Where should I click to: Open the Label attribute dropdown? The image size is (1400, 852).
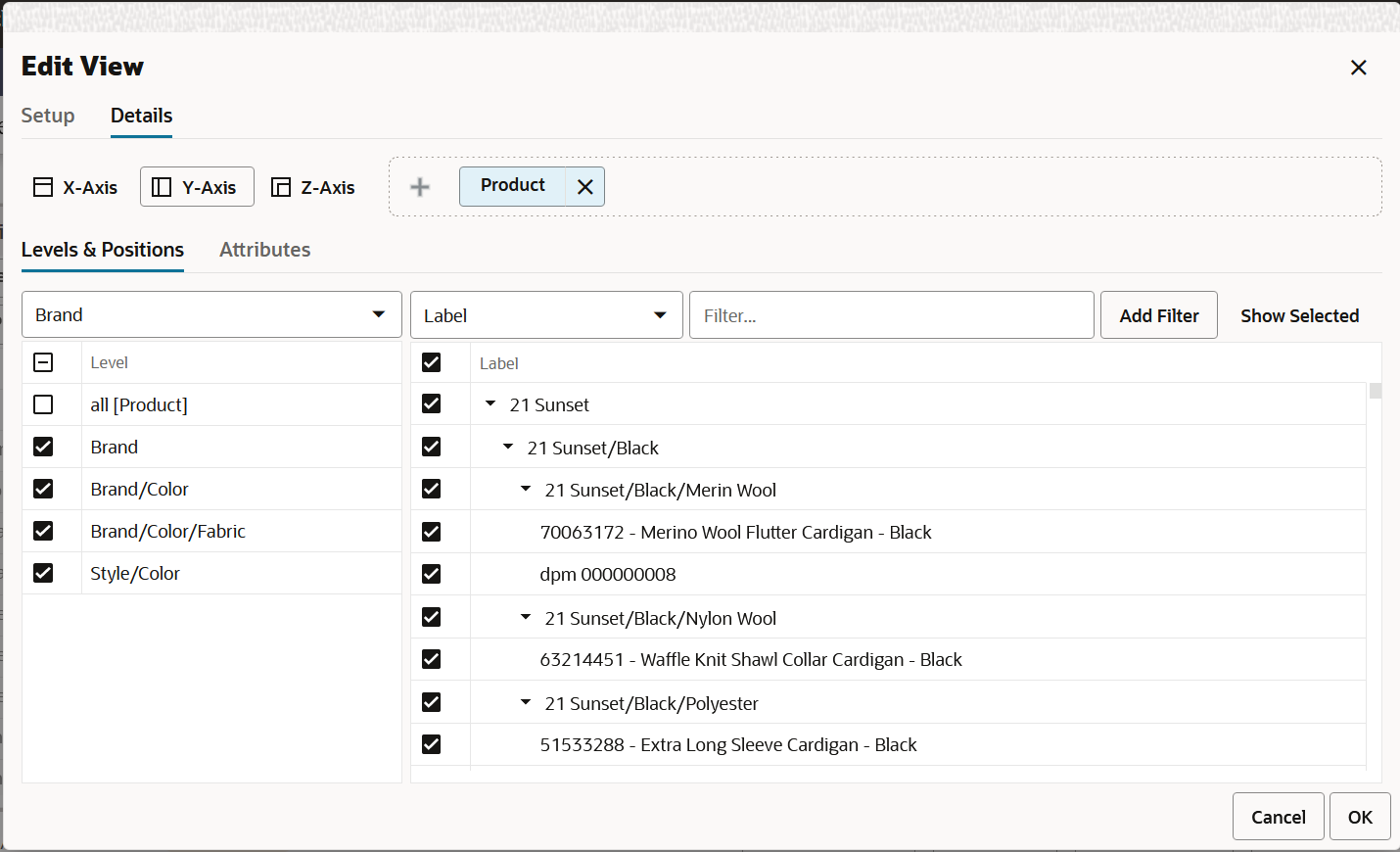[546, 315]
